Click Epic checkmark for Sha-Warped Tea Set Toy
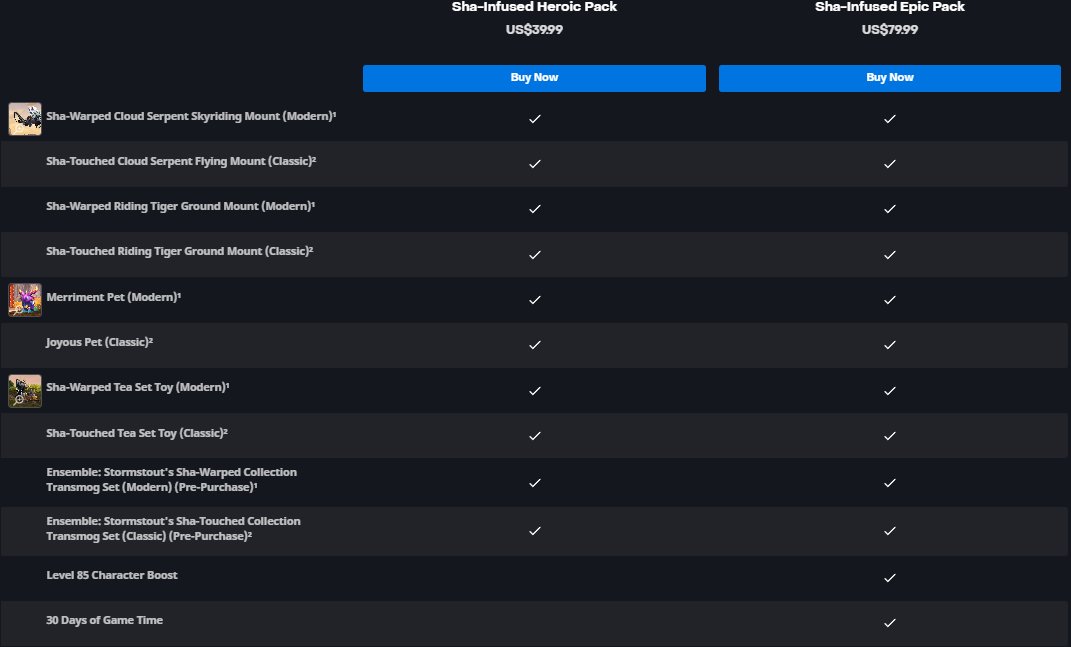The width and height of the screenshot is (1071, 647). 889,391
